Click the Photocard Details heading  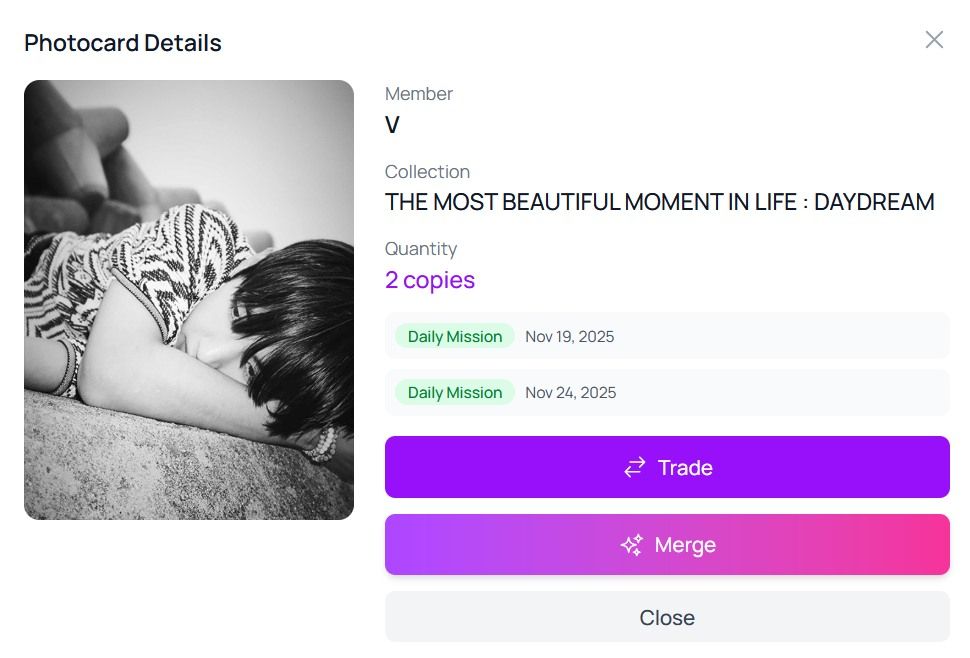pyautogui.click(x=123, y=43)
